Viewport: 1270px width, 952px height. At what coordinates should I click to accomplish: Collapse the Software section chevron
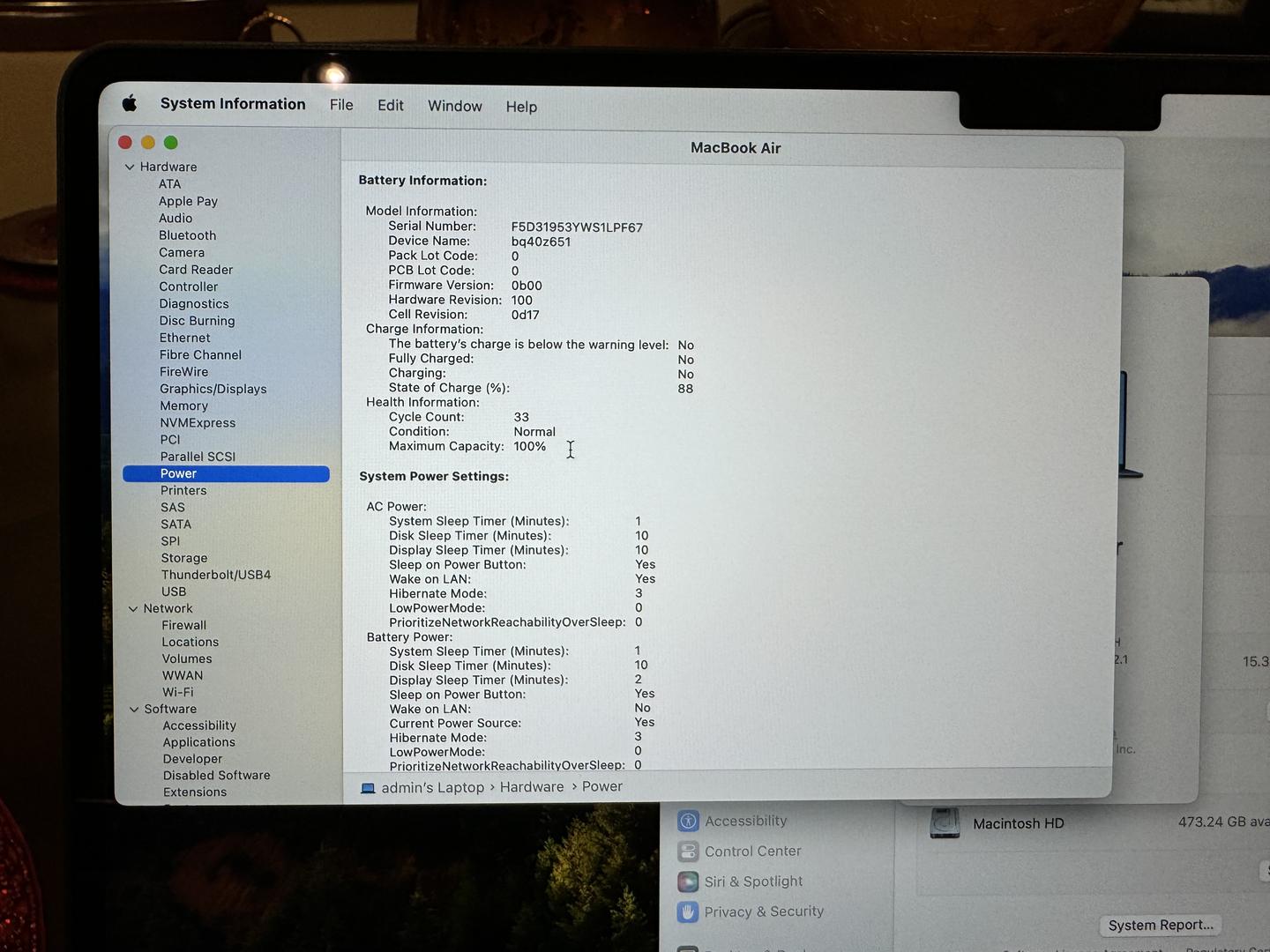[134, 709]
